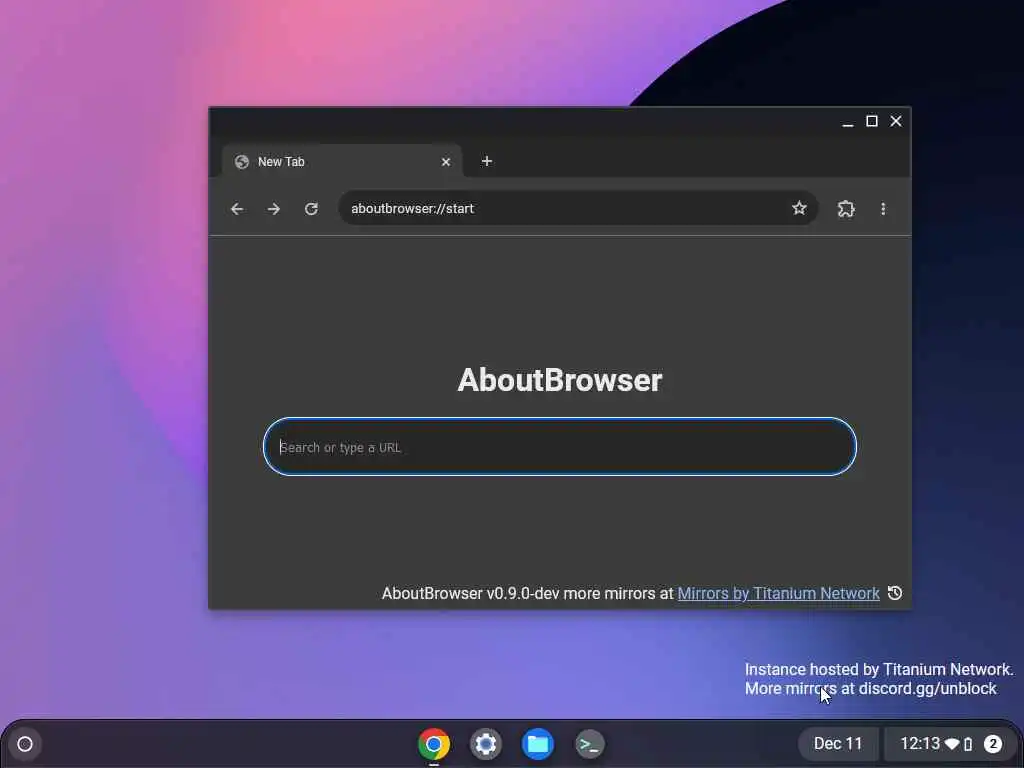Image resolution: width=1024 pixels, height=768 pixels.
Task: Open the extensions puzzle icon
Action: [846, 208]
